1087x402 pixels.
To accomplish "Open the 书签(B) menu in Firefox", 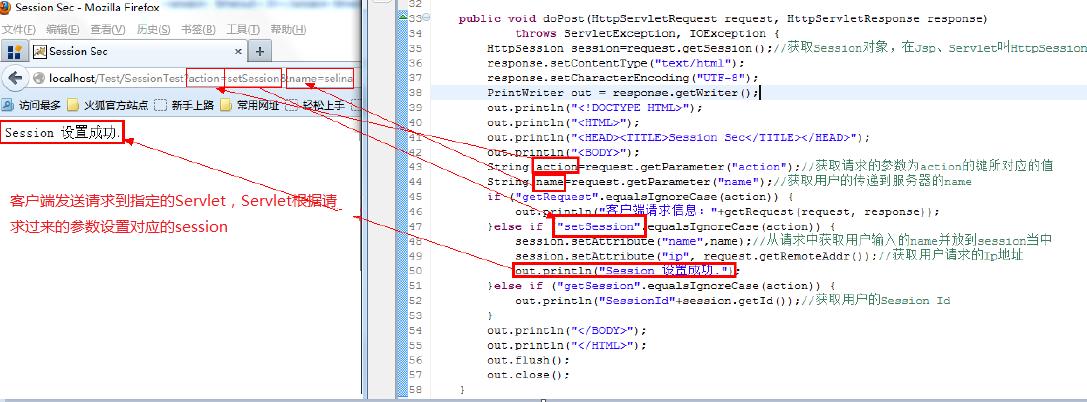I will coord(198,30).
